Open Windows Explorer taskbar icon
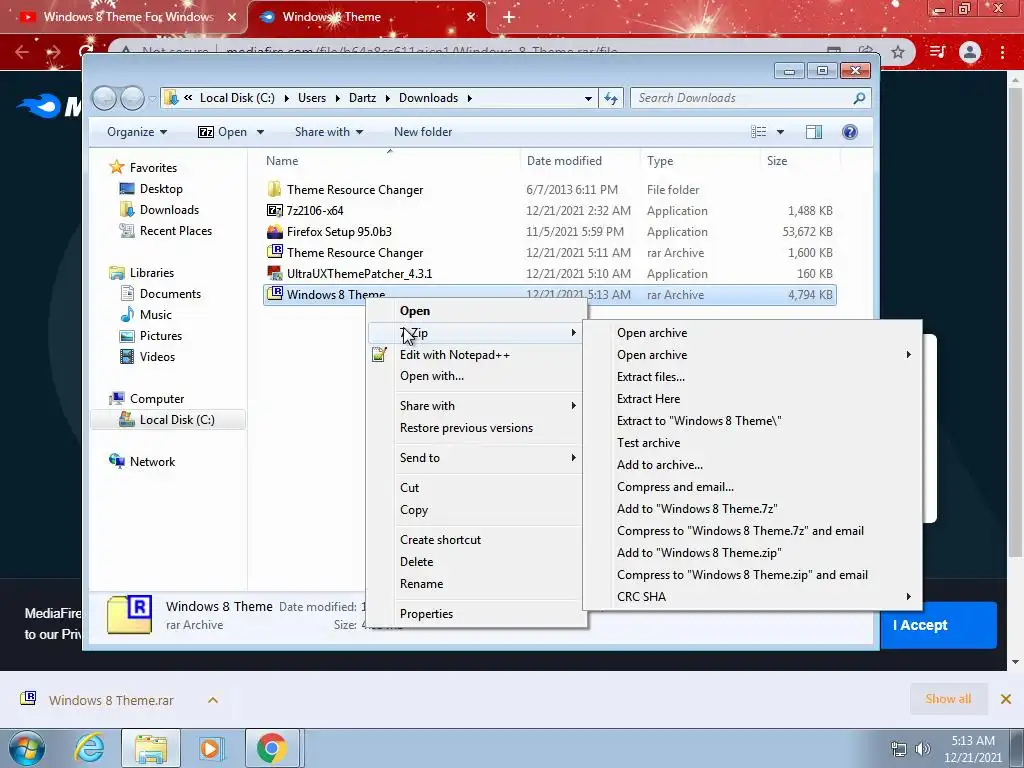Image resolution: width=1024 pixels, height=768 pixels. pos(151,748)
